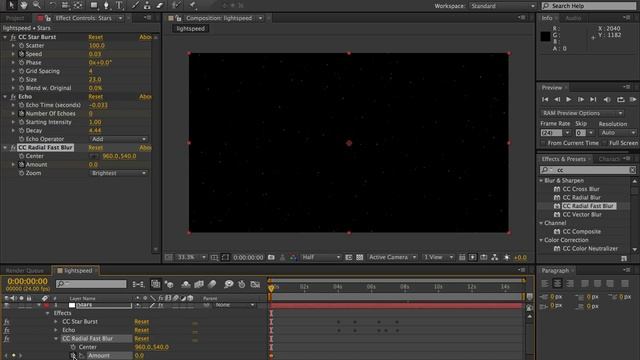640x360 pixels.
Task: Open composition mini-flowchart in timeline
Action: coord(138,284)
